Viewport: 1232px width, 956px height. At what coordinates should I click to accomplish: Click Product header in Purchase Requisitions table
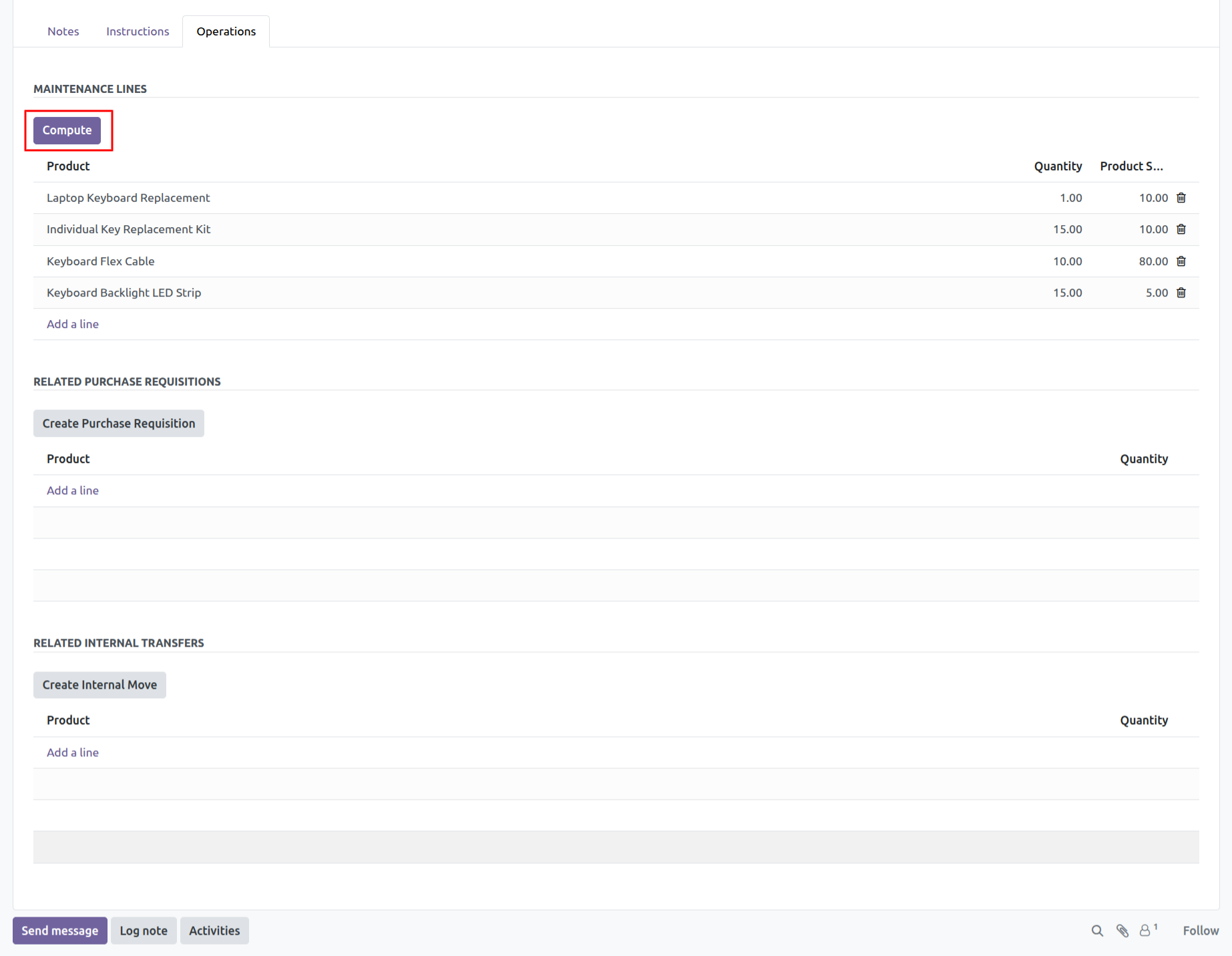tap(68, 459)
